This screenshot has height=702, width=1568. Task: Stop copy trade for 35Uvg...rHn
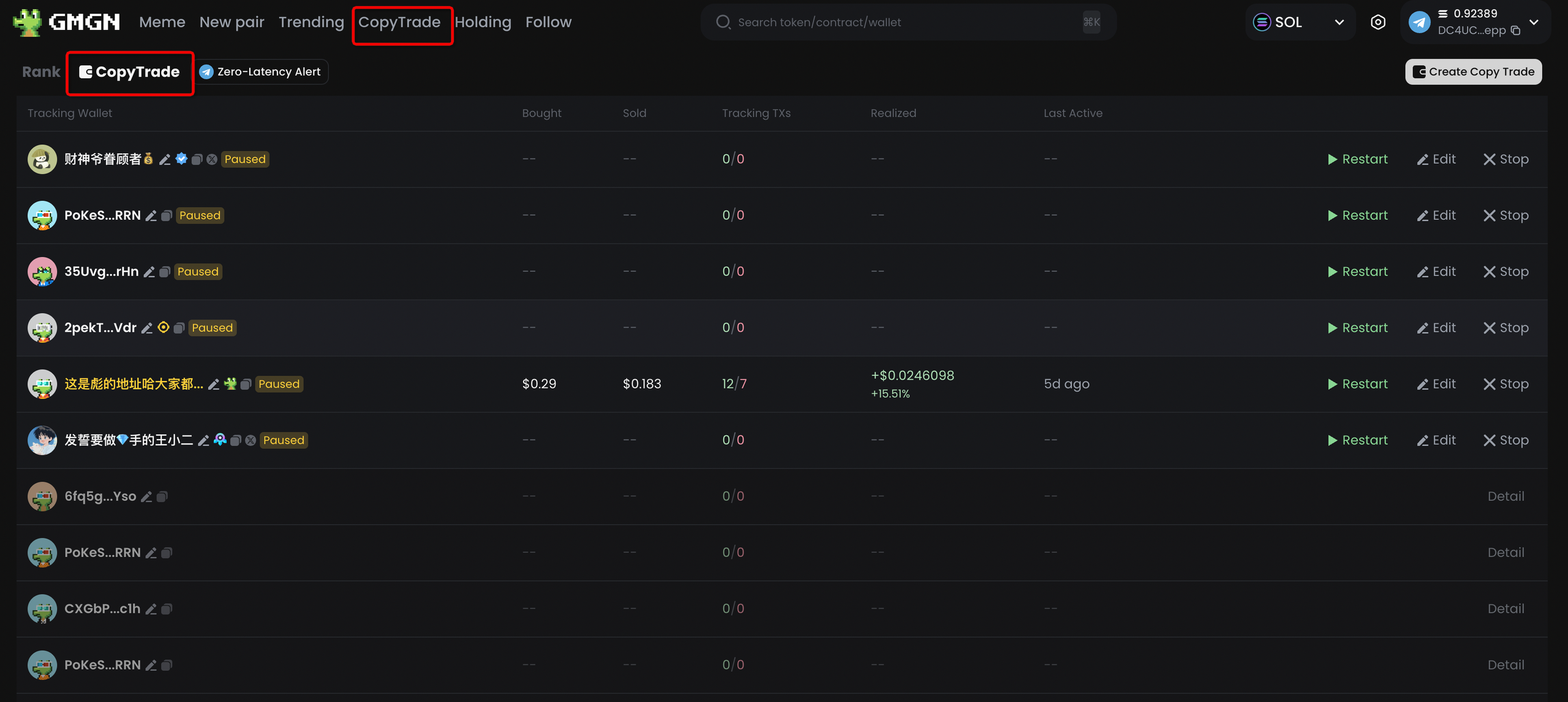(1506, 271)
